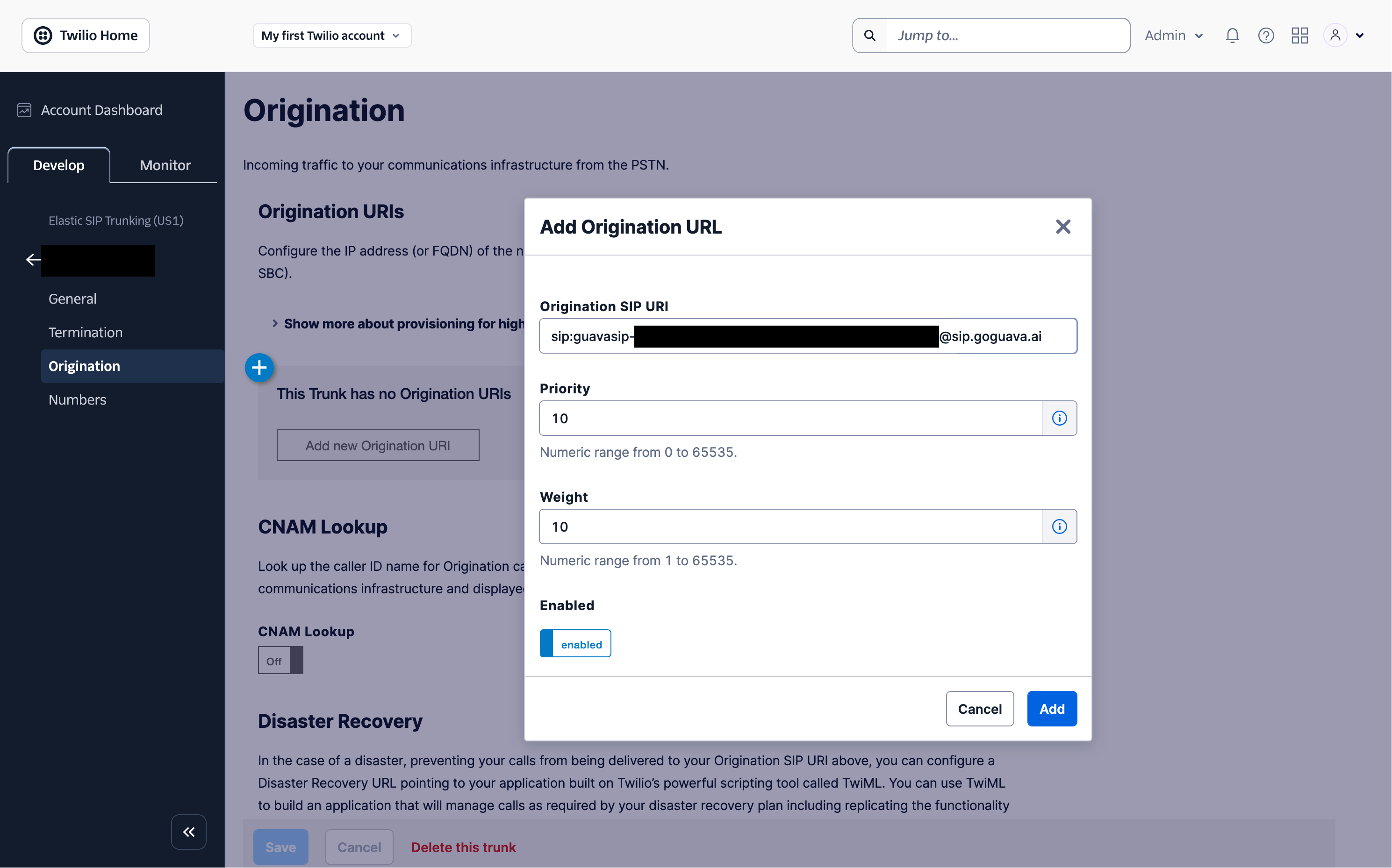Click 'Numeric range from 0 to 65535.' text
1392x868 pixels.
(x=639, y=453)
